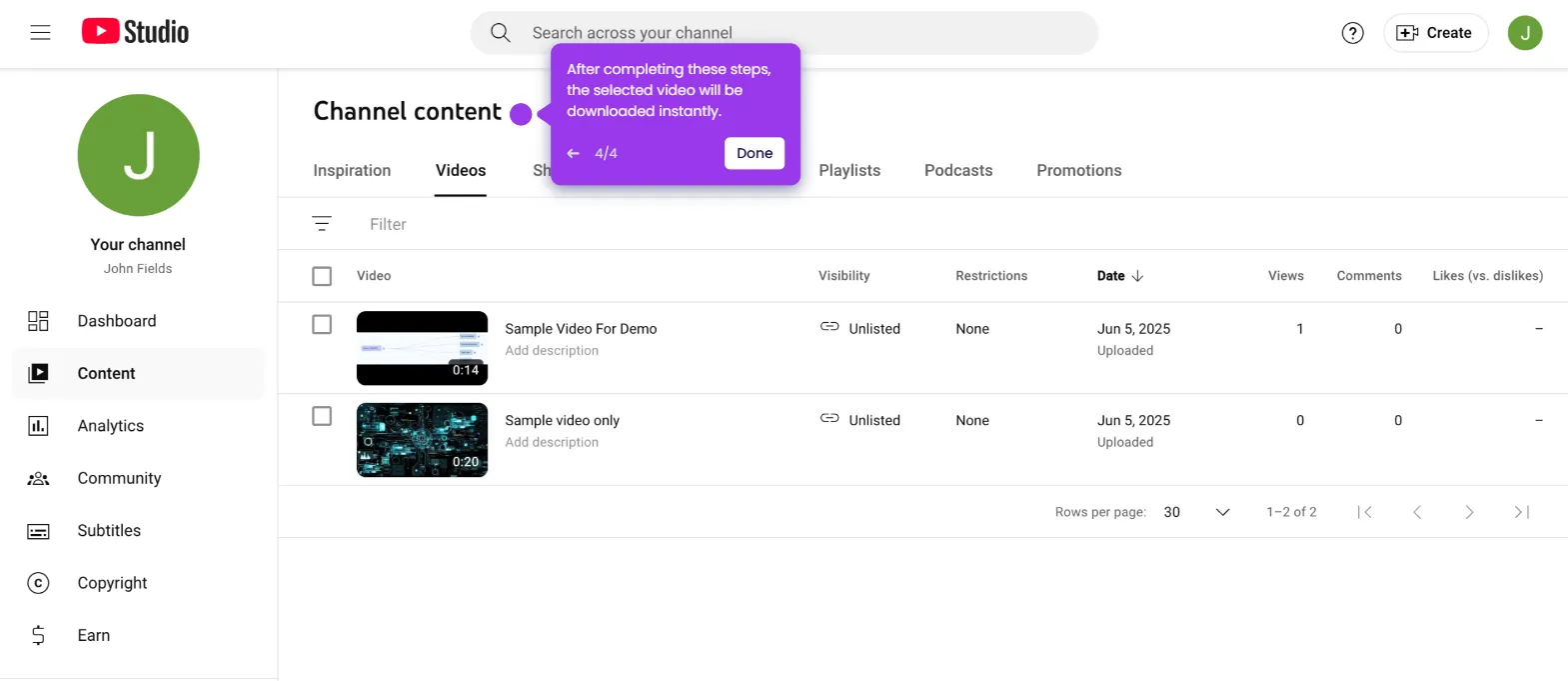Open Earn in the sidebar

point(139,635)
